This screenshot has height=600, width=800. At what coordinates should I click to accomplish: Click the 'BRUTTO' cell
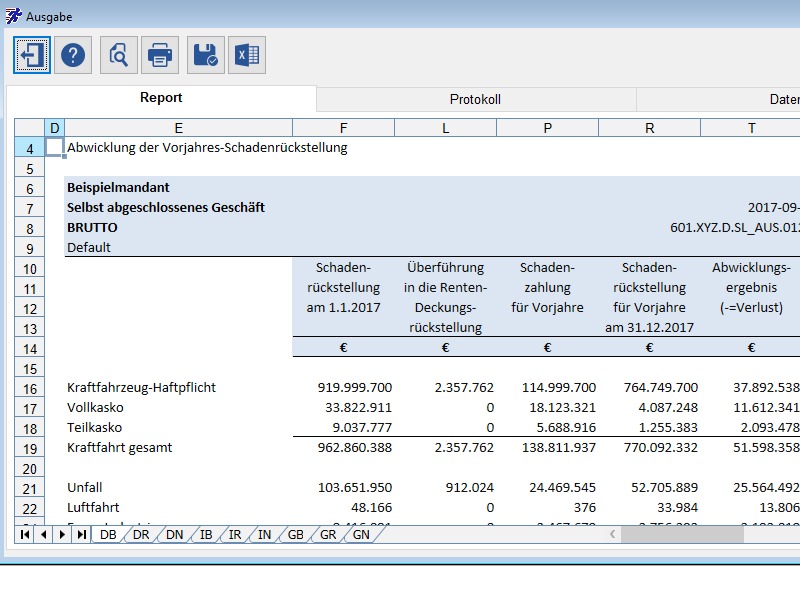pos(92,228)
